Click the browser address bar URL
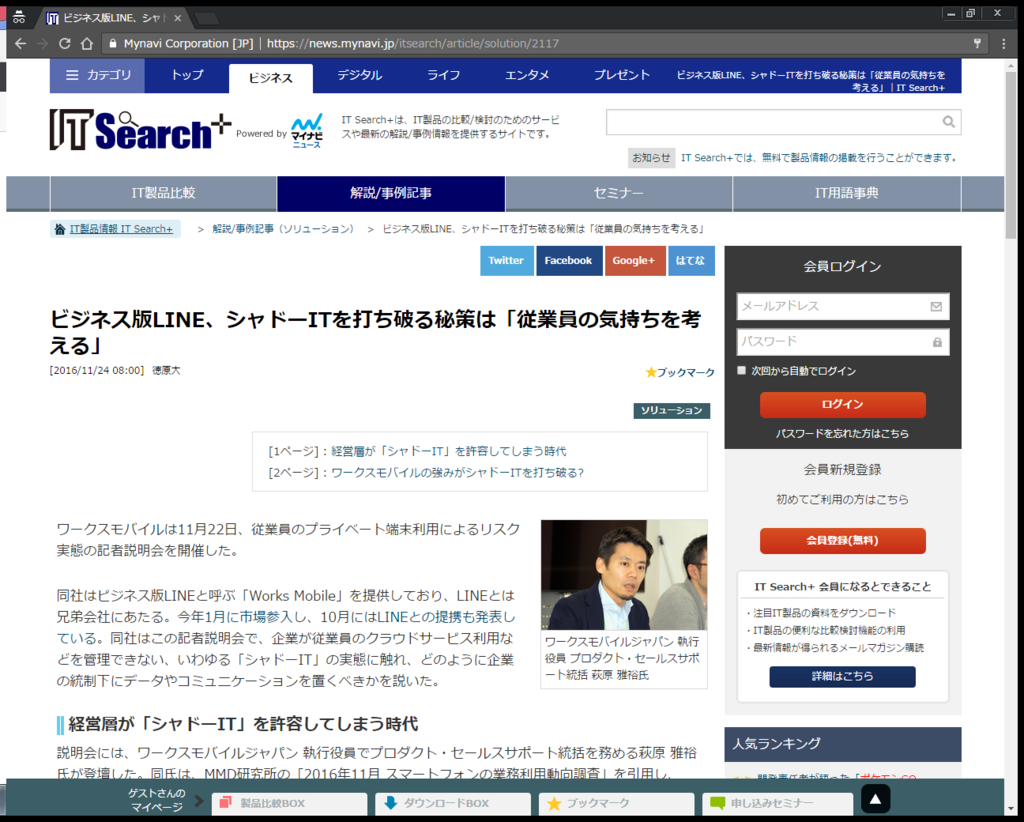1024x822 pixels. tap(413, 44)
